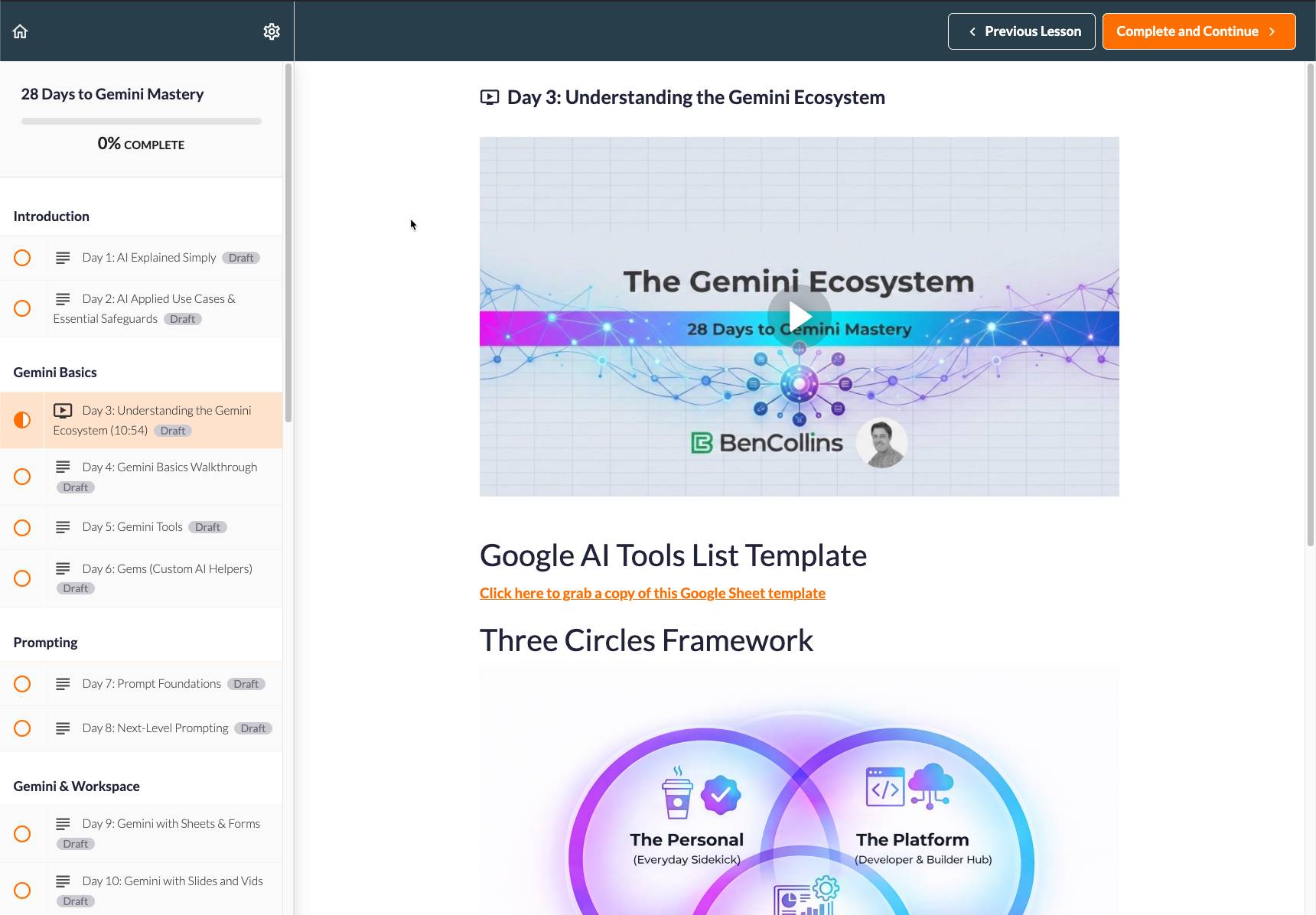The image size is (1316, 915).
Task: Click the video icon beside Day 3 sidebar lesson
Action: [x=63, y=411]
